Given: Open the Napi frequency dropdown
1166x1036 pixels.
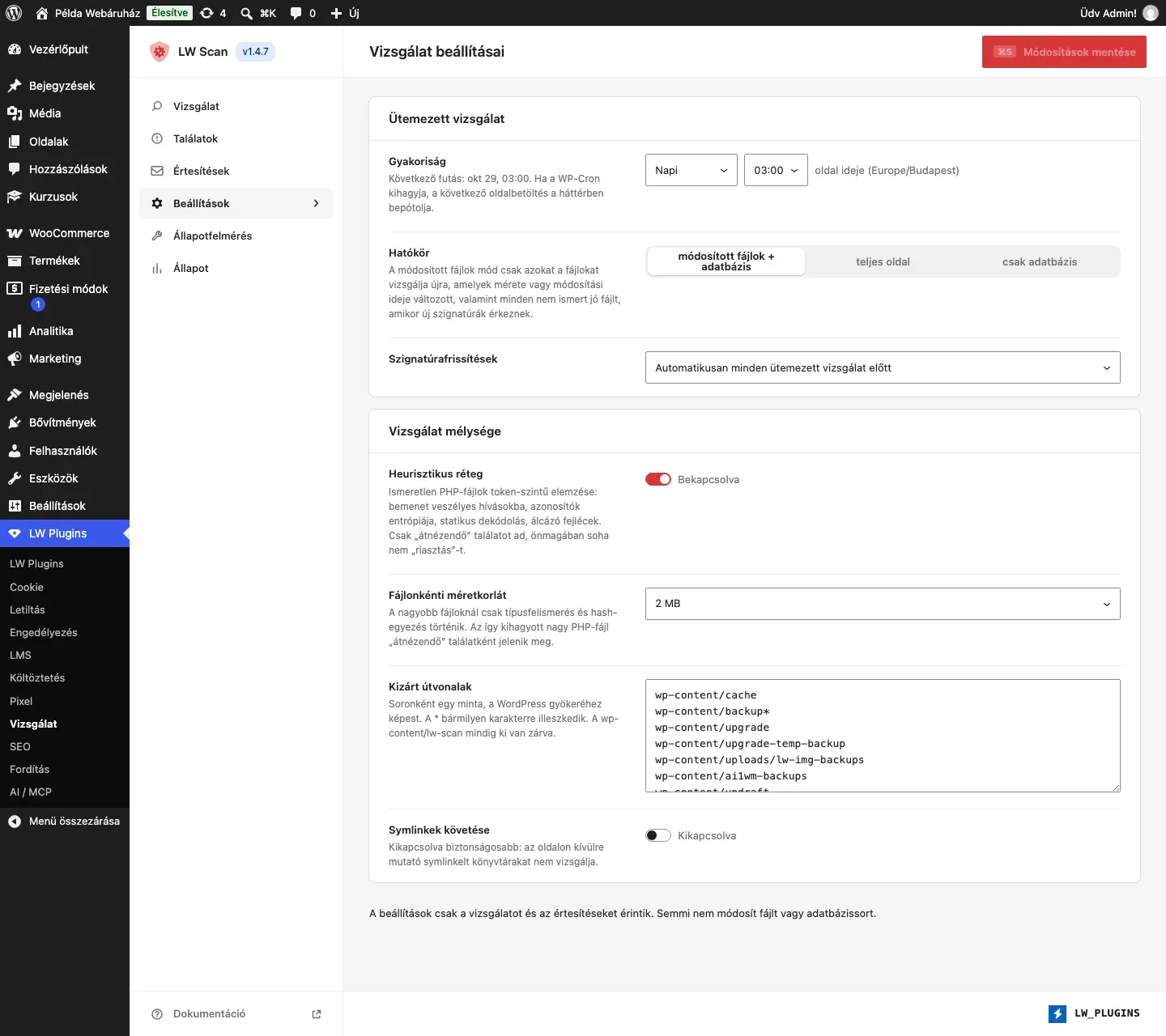Looking at the screenshot, I should click(x=692, y=170).
